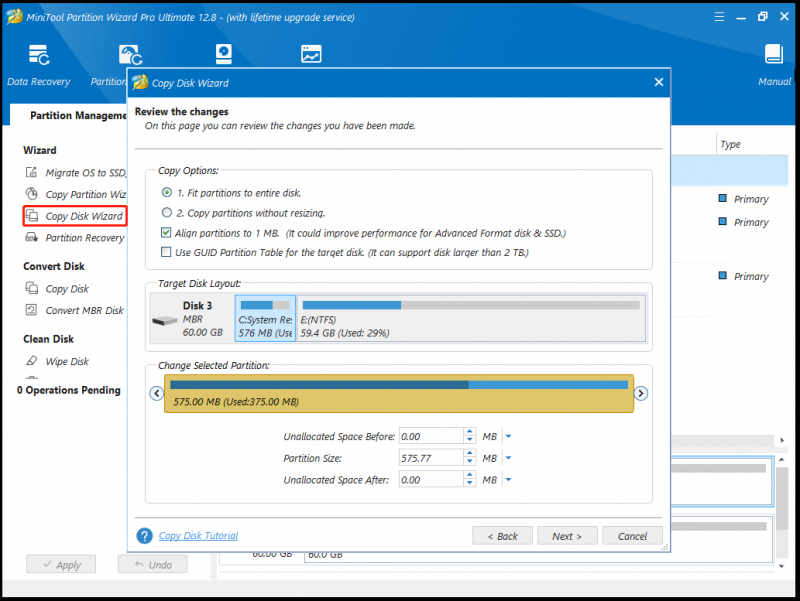Select Copy partitions without resizing
This screenshot has width=800, height=601.
click(167, 212)
